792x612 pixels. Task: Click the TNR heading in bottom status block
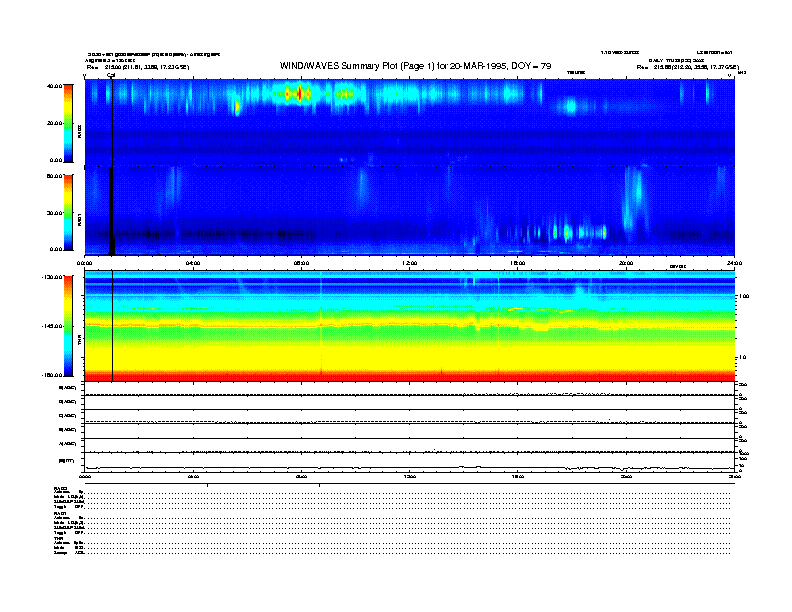[x=58, y=538]
